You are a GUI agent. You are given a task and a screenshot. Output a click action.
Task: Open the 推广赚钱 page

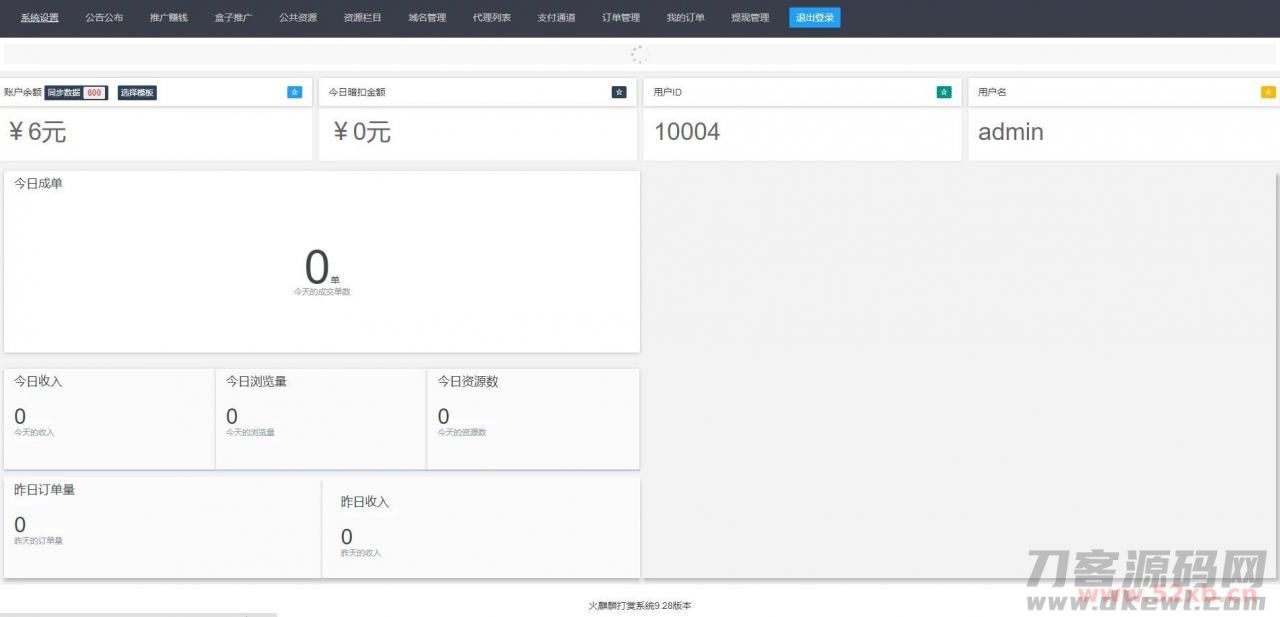[169, 18]
